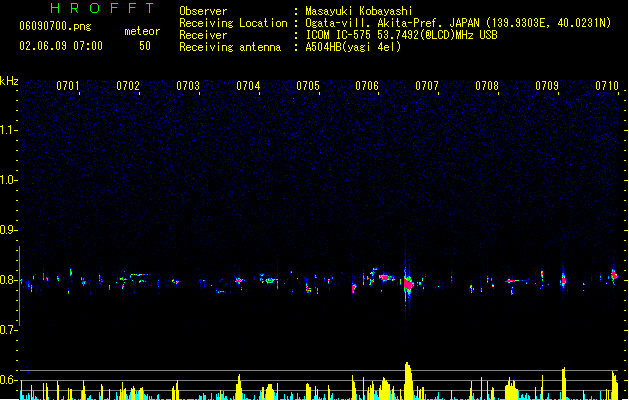This screenshot has width=629, height=400.
Task: Click the 0702 time marker
Action: point(128,86)
